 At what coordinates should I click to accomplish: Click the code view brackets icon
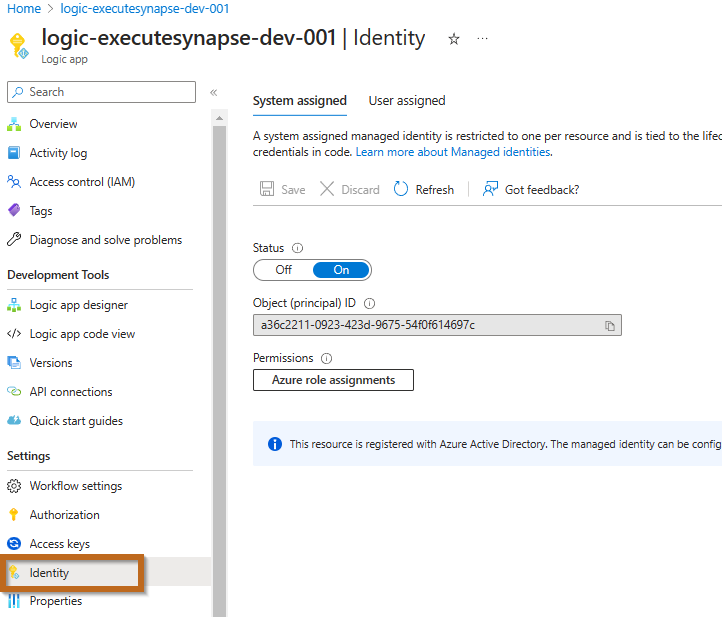point(14,333)
